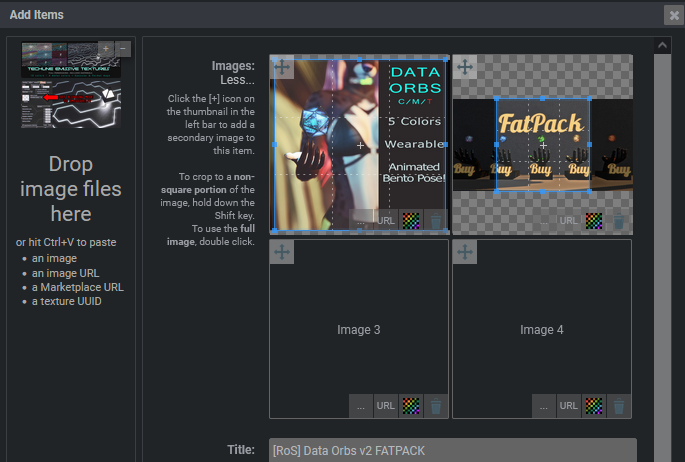Open the color picker swatch on Data Orbs image

(410, 221)
